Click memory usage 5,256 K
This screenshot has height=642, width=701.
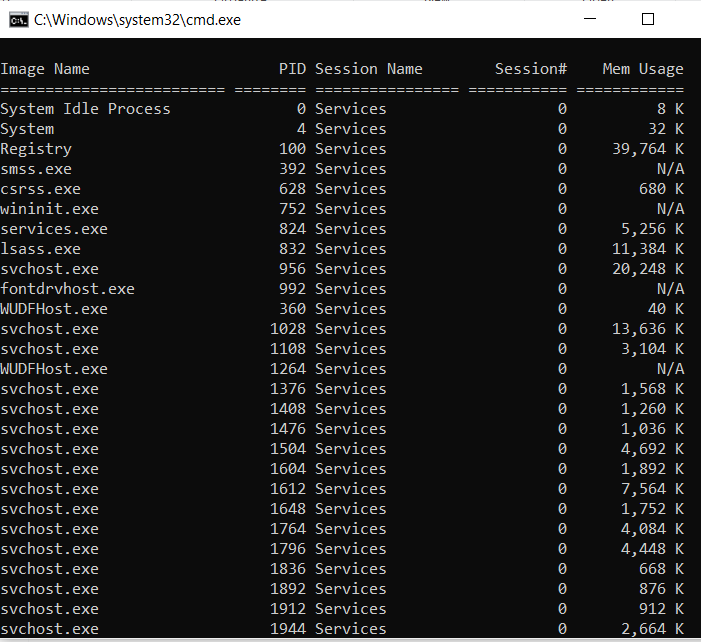[x=652, y=229]
